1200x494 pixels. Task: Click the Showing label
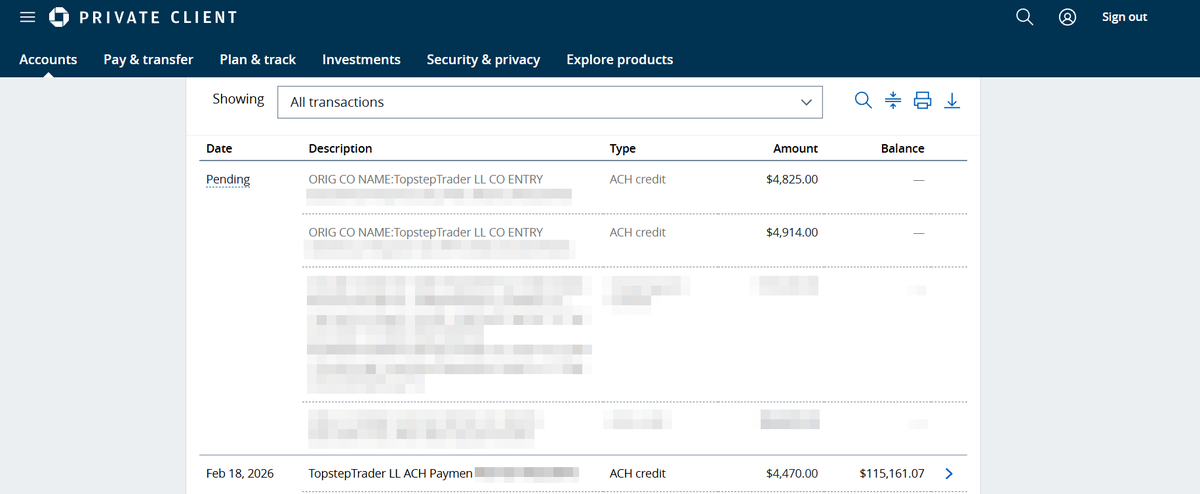point(238,99)
